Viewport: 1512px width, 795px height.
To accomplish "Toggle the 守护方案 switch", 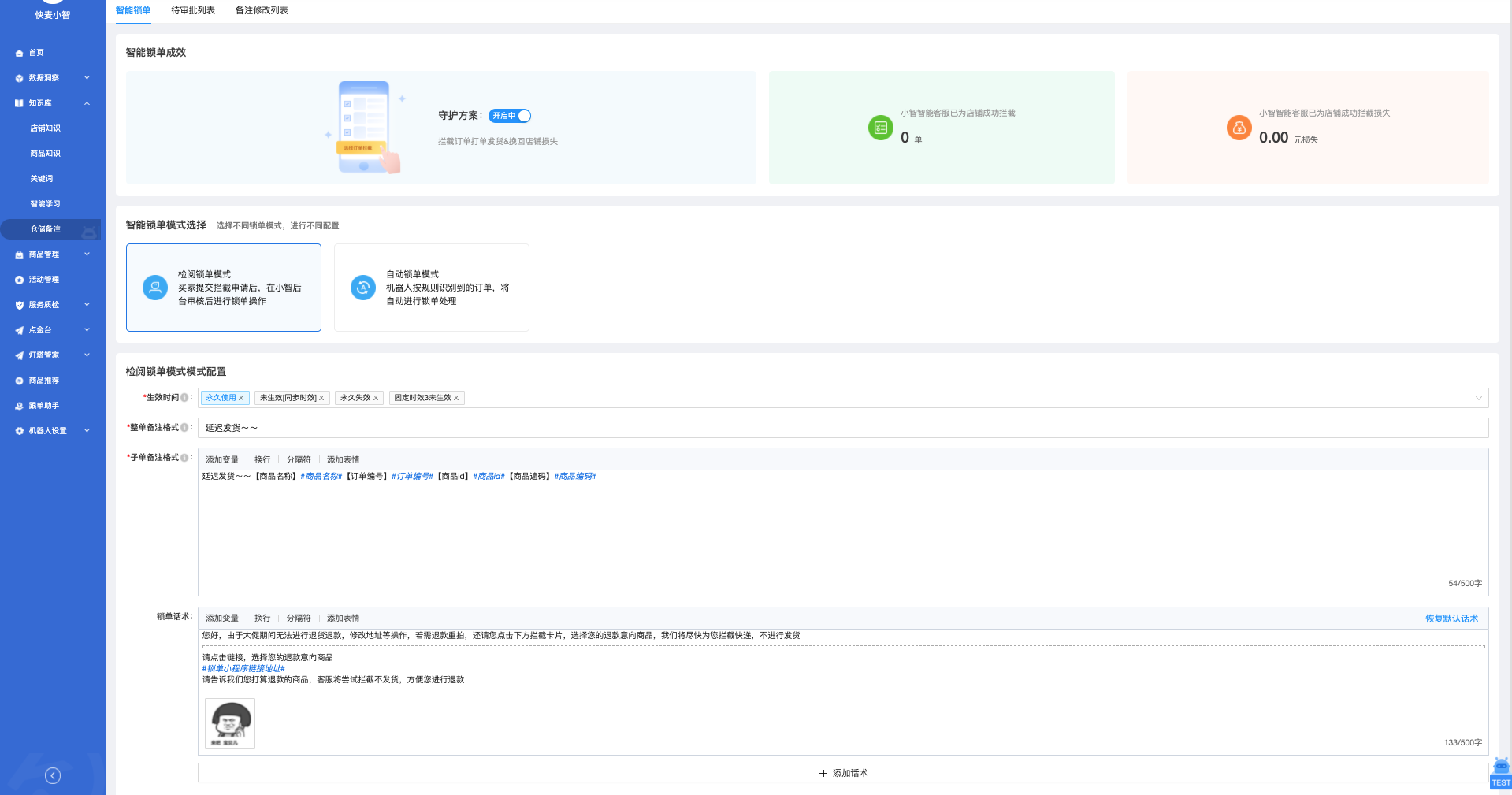I will point(510,116).
